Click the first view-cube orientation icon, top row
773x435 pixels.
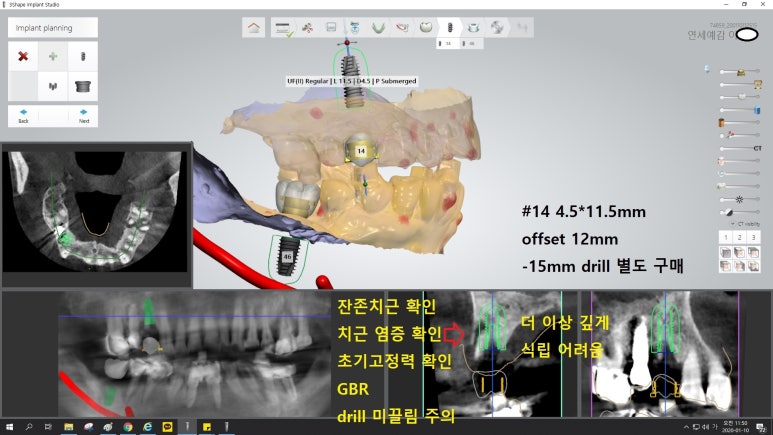[x=726, y=253]
